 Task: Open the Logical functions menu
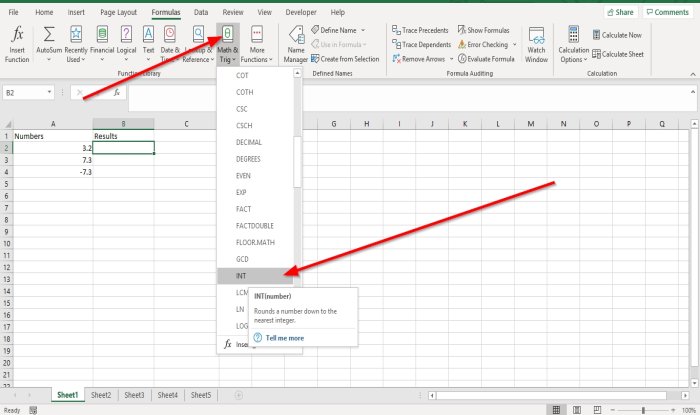pyautogui.click(x=126, y=44)
